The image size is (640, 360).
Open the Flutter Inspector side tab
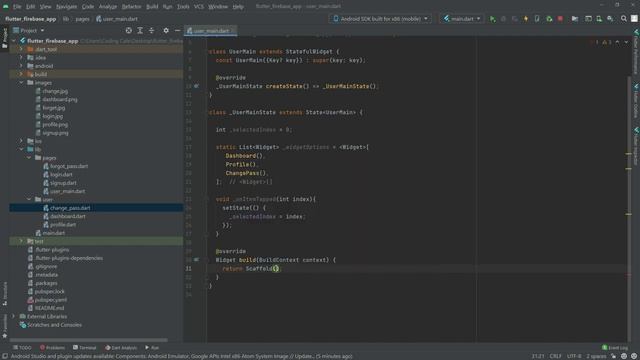pyautogui.click(x=636, y=146)
